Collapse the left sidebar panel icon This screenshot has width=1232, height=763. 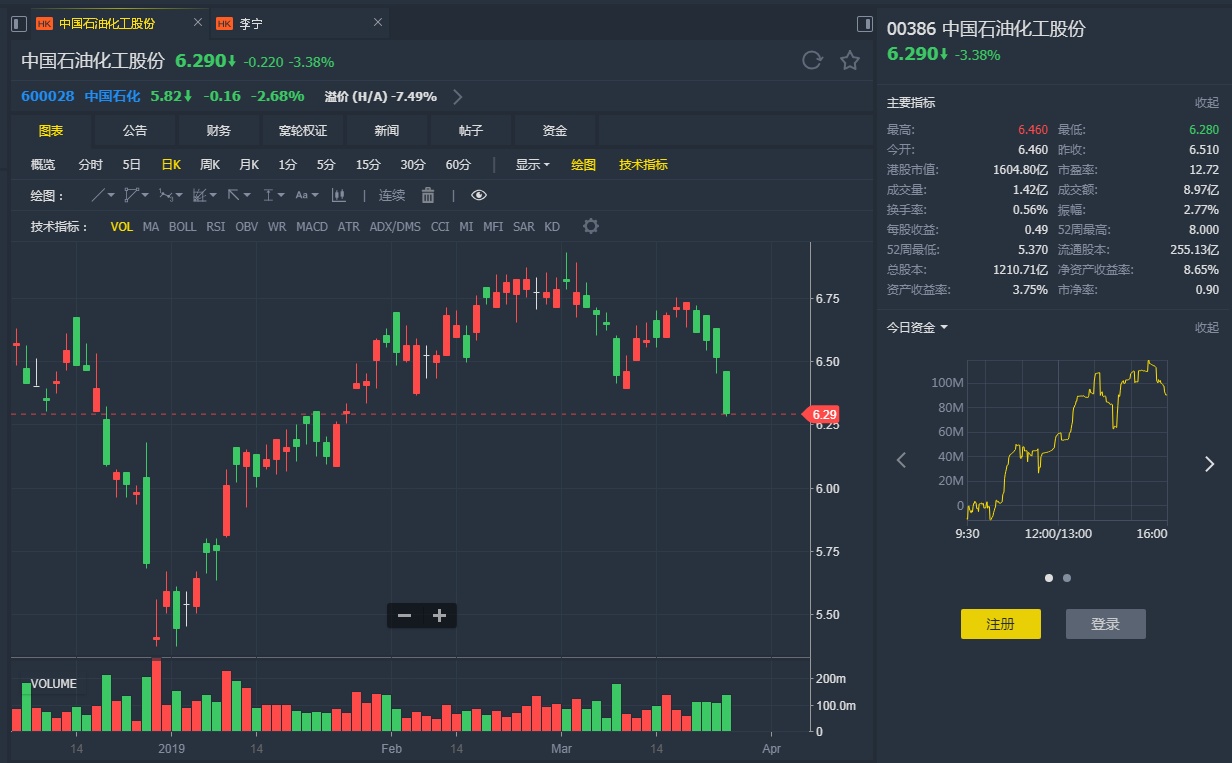click(19, 23)
